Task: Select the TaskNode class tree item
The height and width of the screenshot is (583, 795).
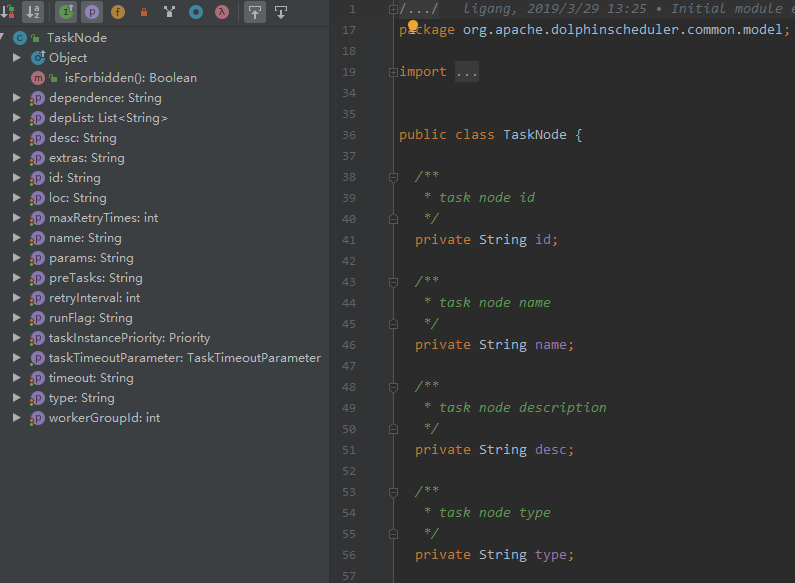Action: click(77, 38)
